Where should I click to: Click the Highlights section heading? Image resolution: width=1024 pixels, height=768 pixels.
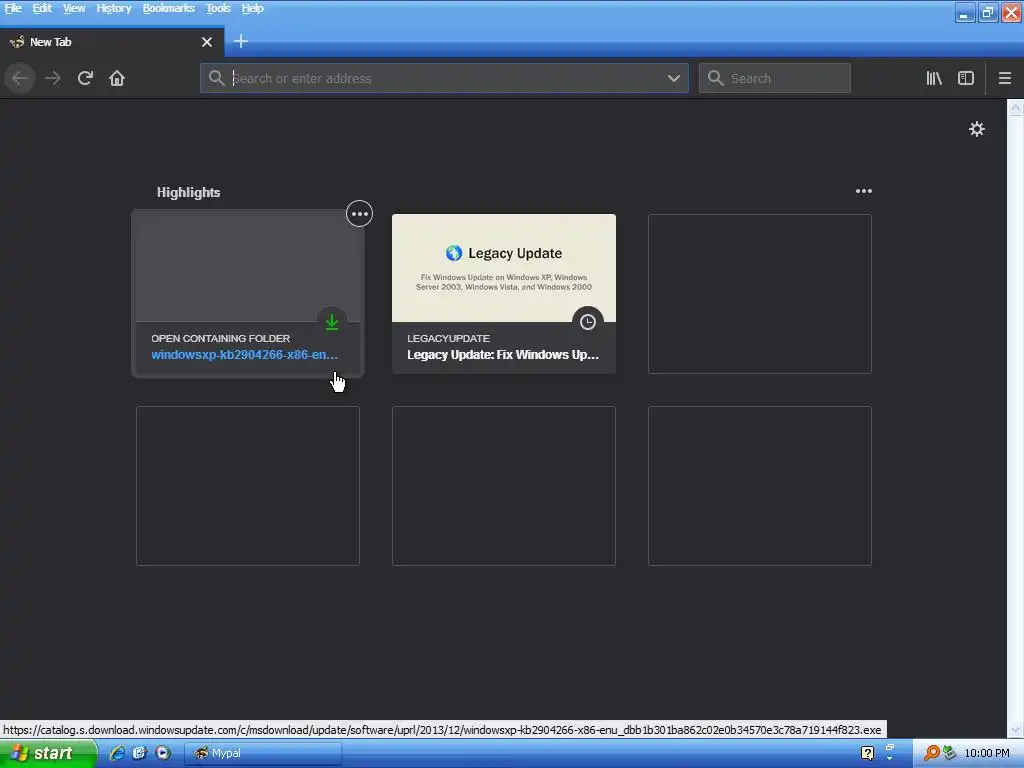pyautogui.click(x=188, y=192)
